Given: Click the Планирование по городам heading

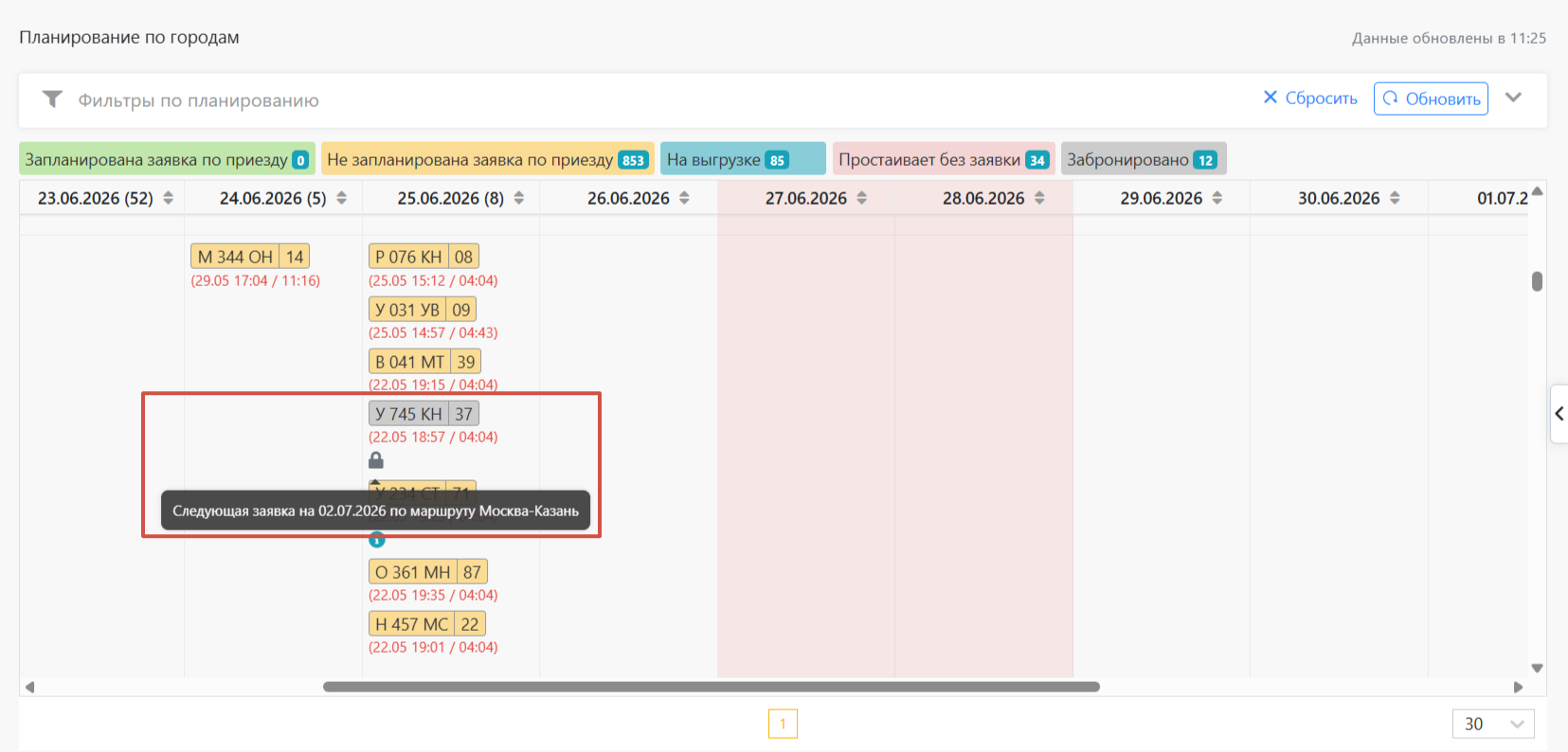Looking at the screenshot, I should 129,37.
